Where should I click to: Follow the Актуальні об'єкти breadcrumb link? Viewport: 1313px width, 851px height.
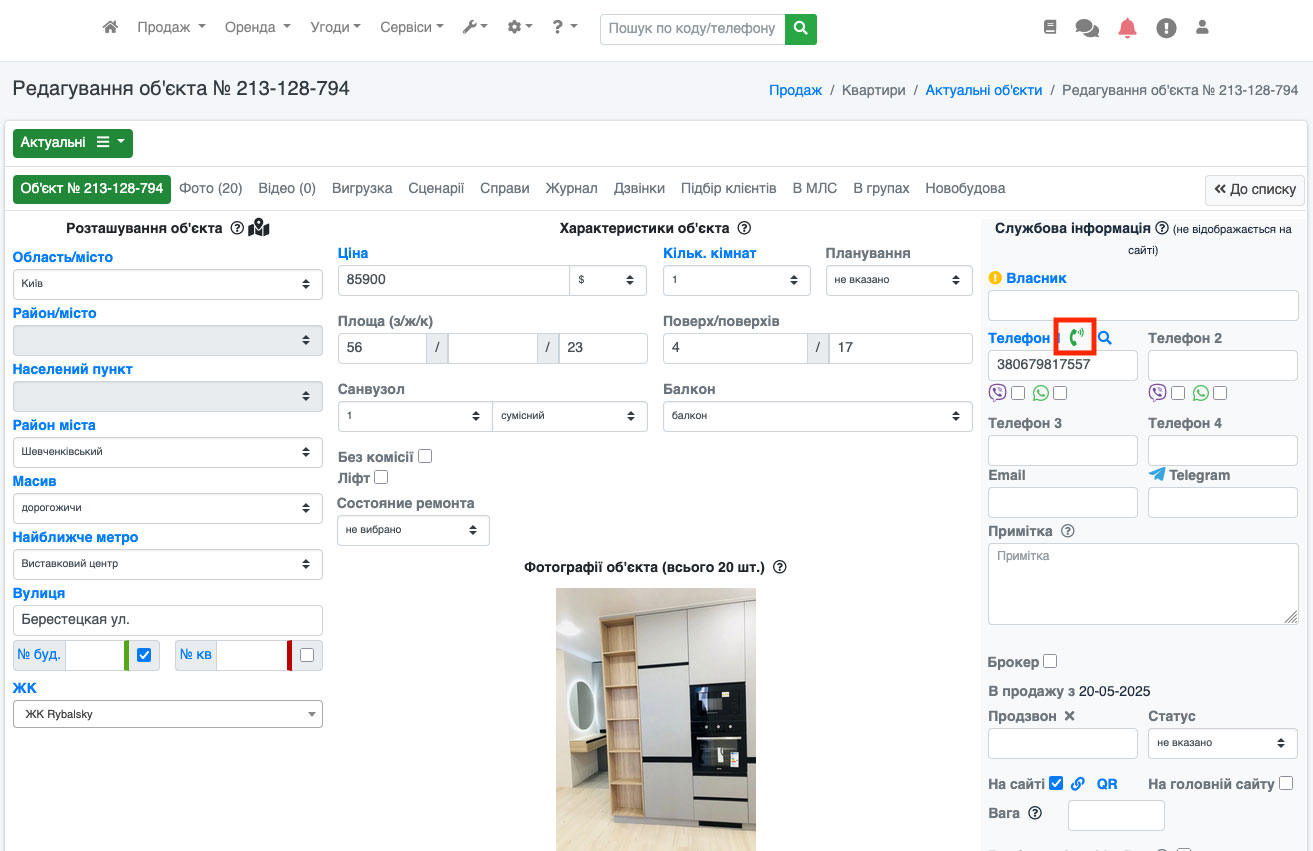983,90
